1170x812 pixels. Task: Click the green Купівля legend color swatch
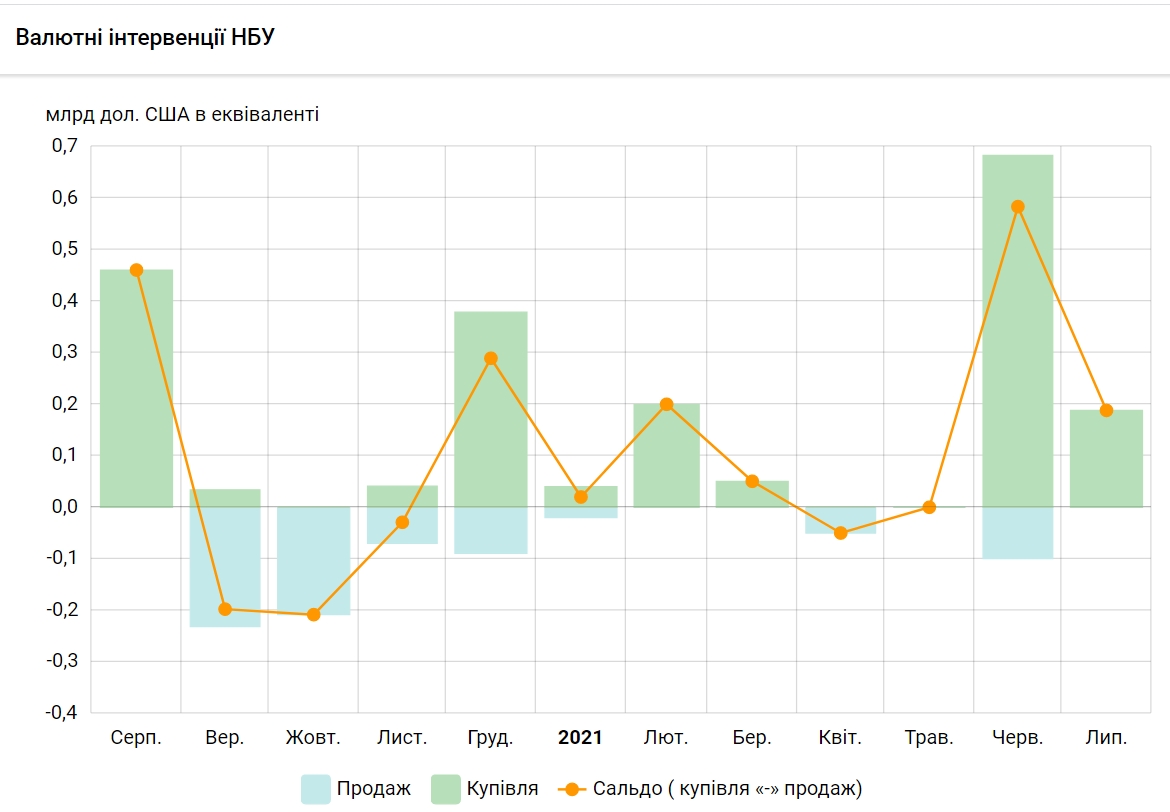445,789
